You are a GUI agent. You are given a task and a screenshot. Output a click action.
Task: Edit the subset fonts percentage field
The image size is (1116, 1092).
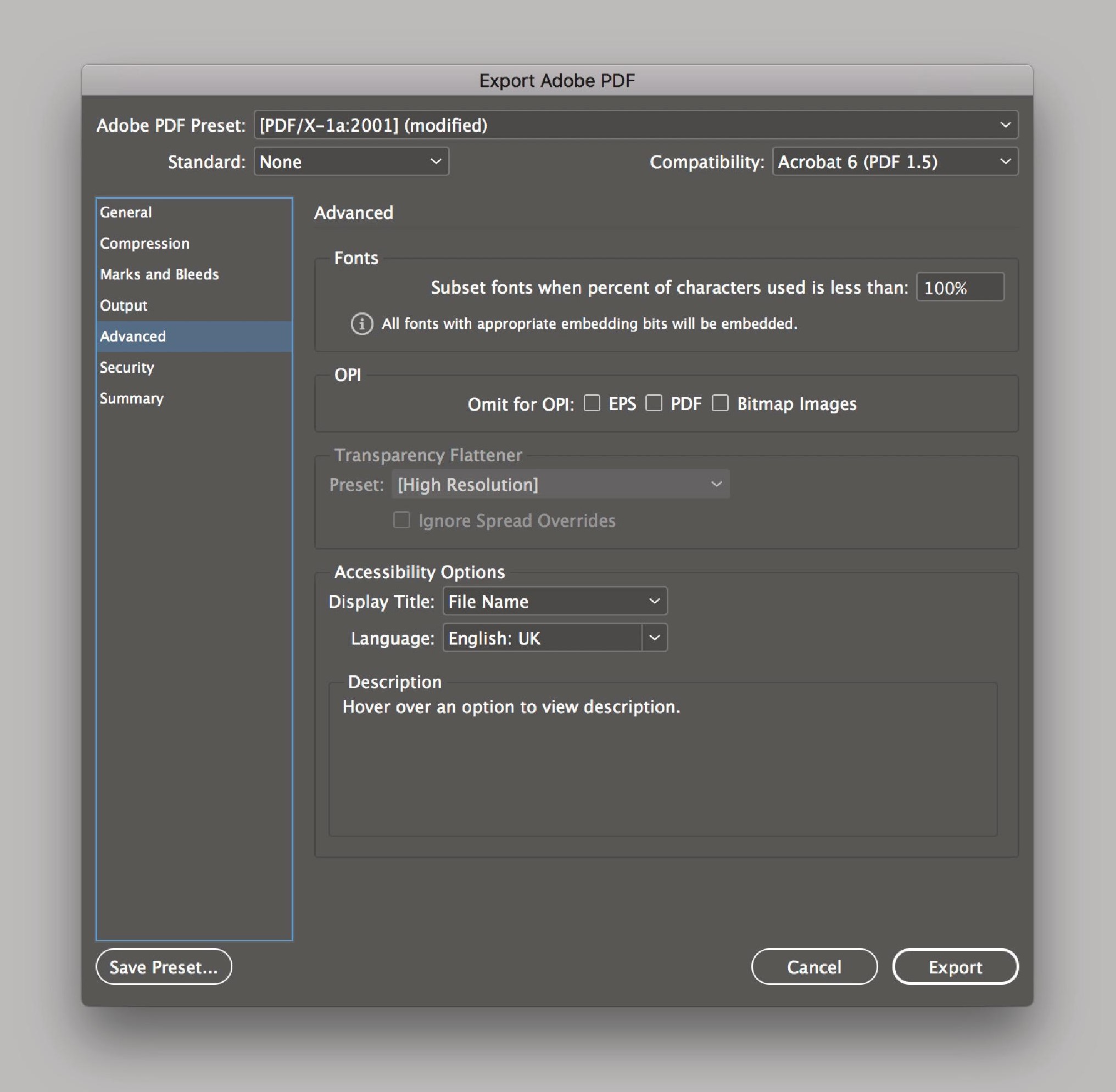(959, 287)
